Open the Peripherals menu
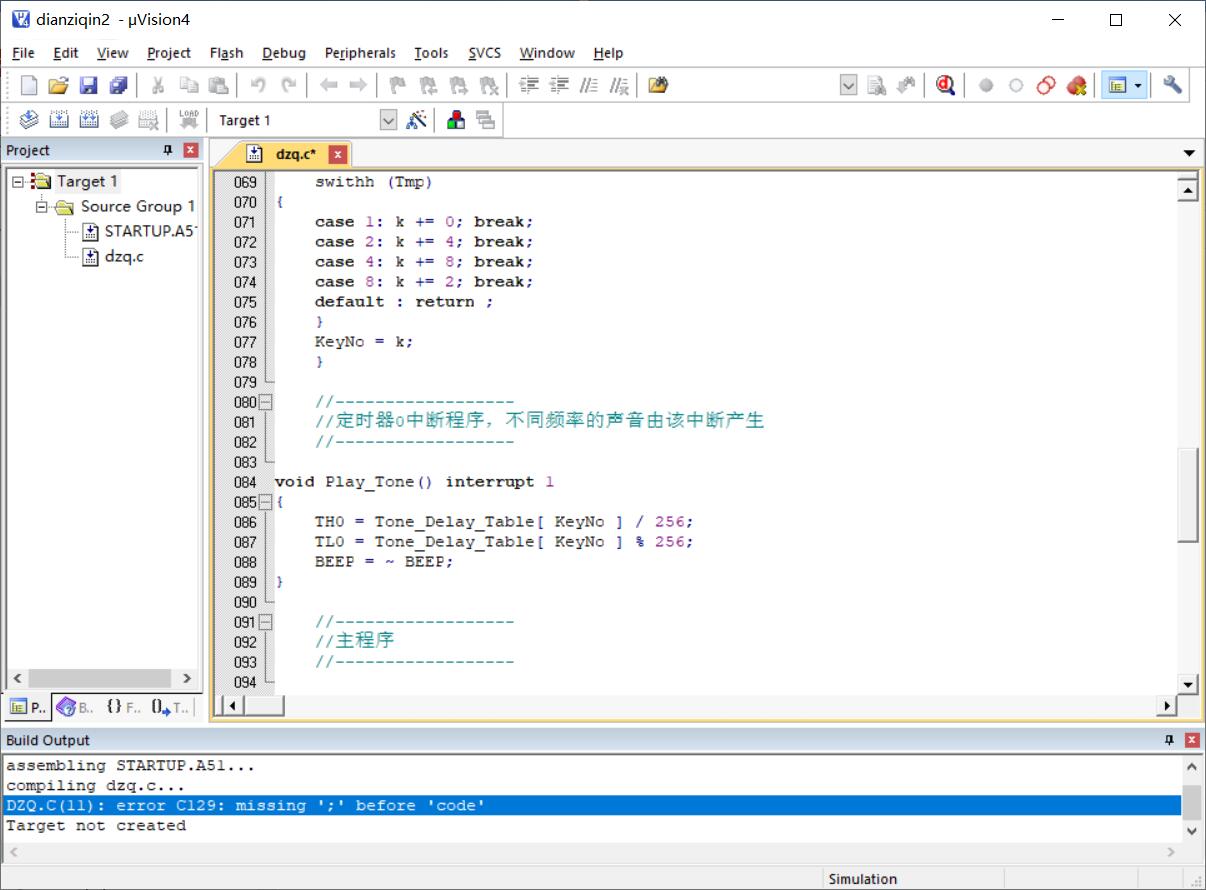1206x890 pixels. (x=360, y=53)
